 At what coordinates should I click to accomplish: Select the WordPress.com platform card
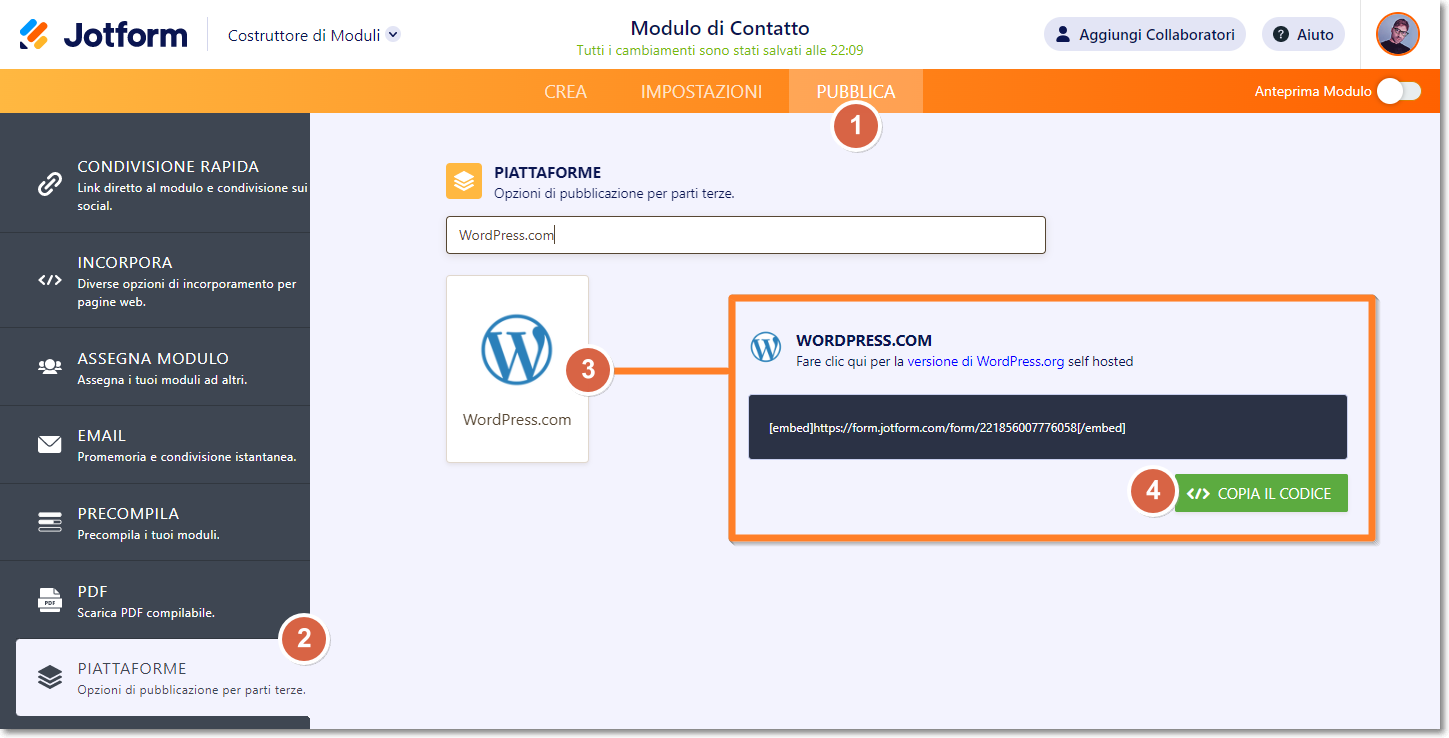(x=517, y=369)
